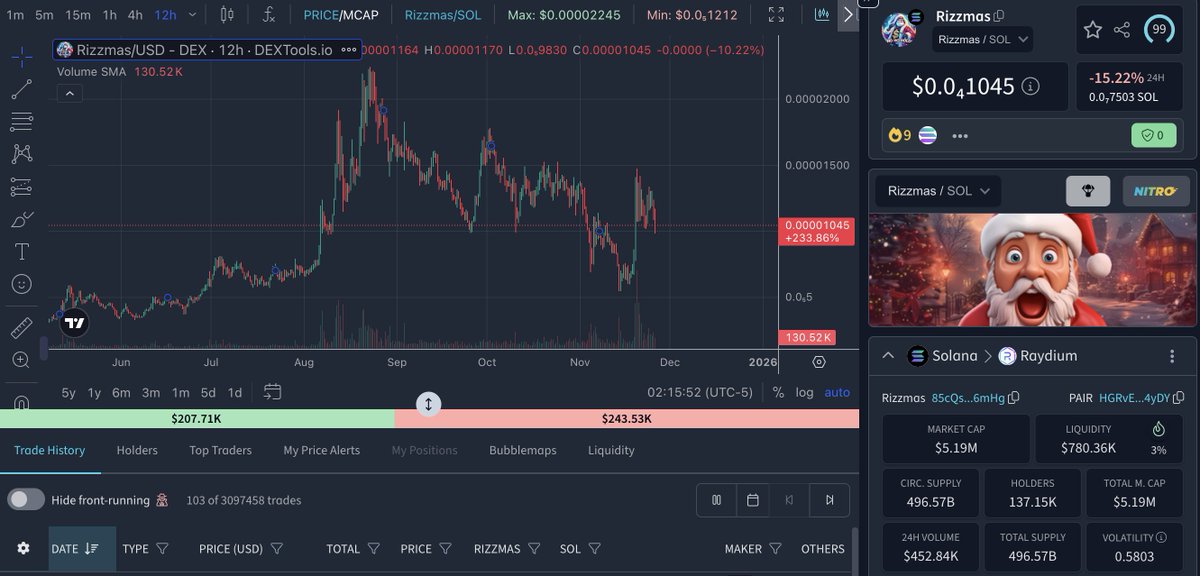
Task: Pause the live trade feed
Action: tap(716, 500)
